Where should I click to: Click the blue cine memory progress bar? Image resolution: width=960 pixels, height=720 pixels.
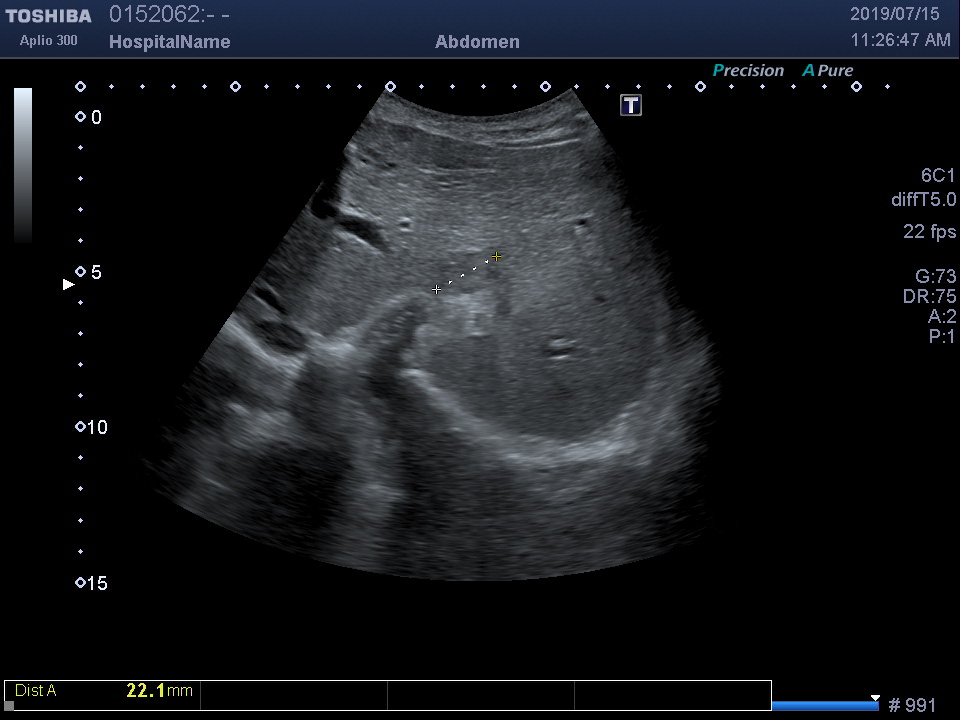pos(825,706)
